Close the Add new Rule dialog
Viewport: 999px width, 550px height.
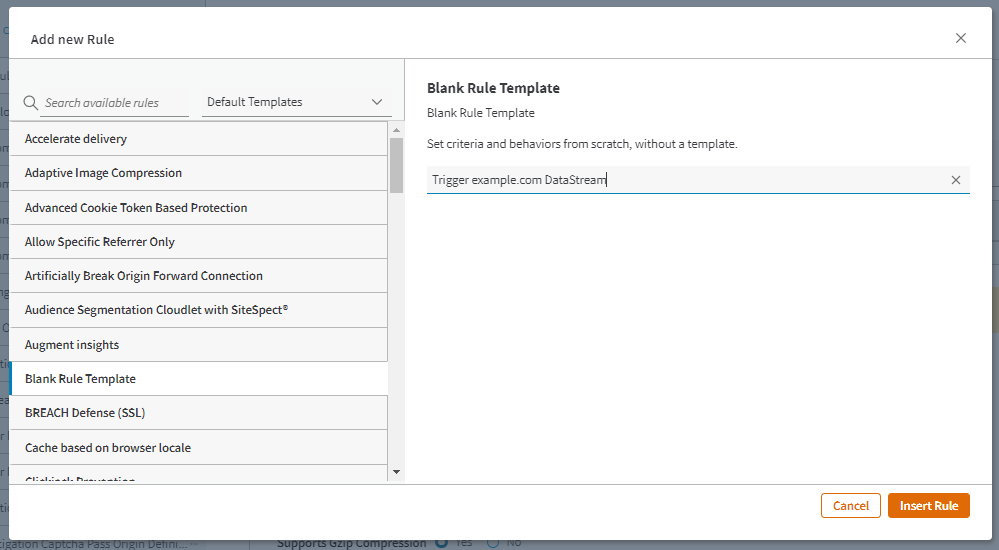coord(960,38)
